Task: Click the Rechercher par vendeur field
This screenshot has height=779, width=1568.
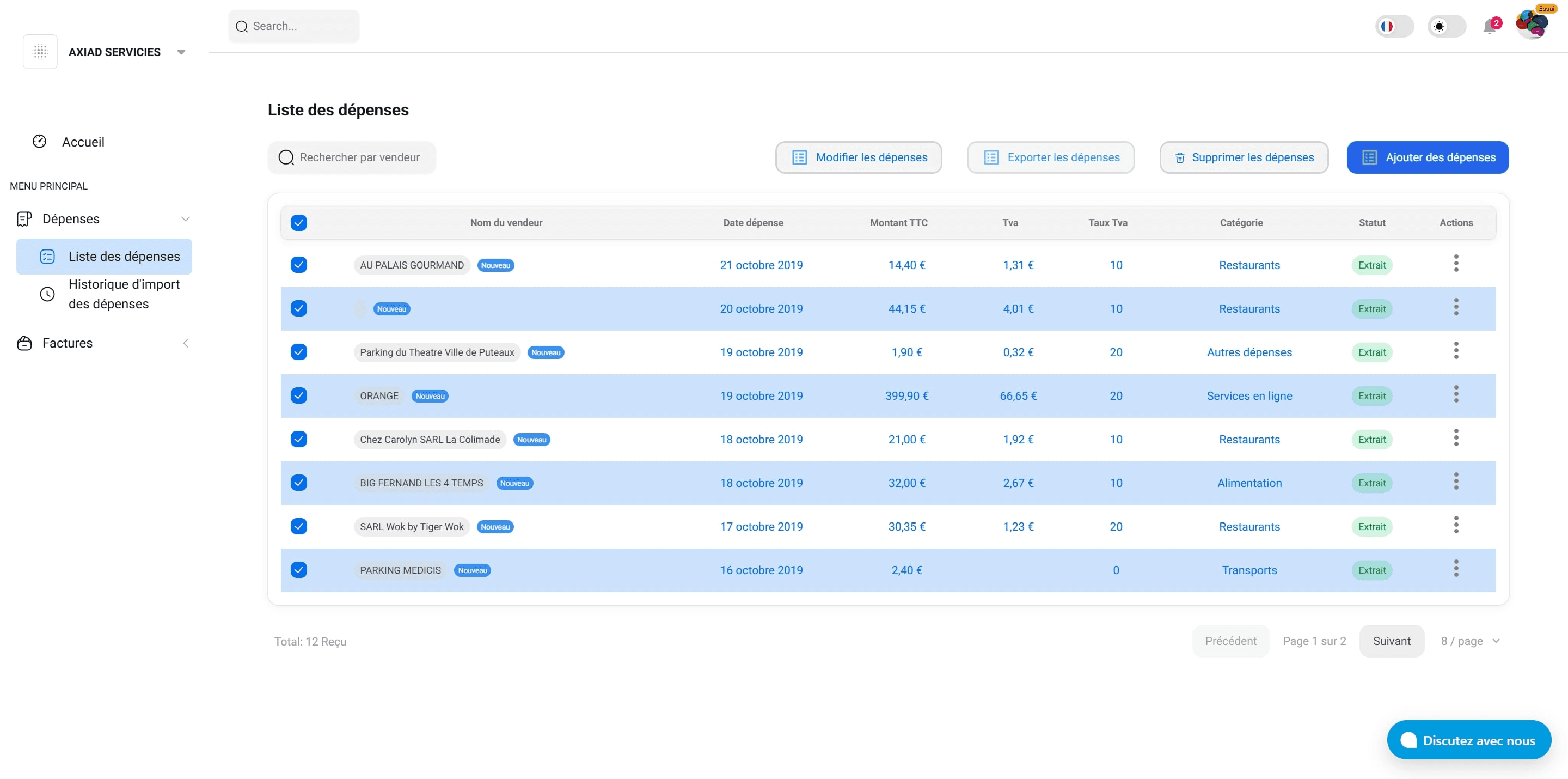Action: pyautogui.click(x=359, y=157)
